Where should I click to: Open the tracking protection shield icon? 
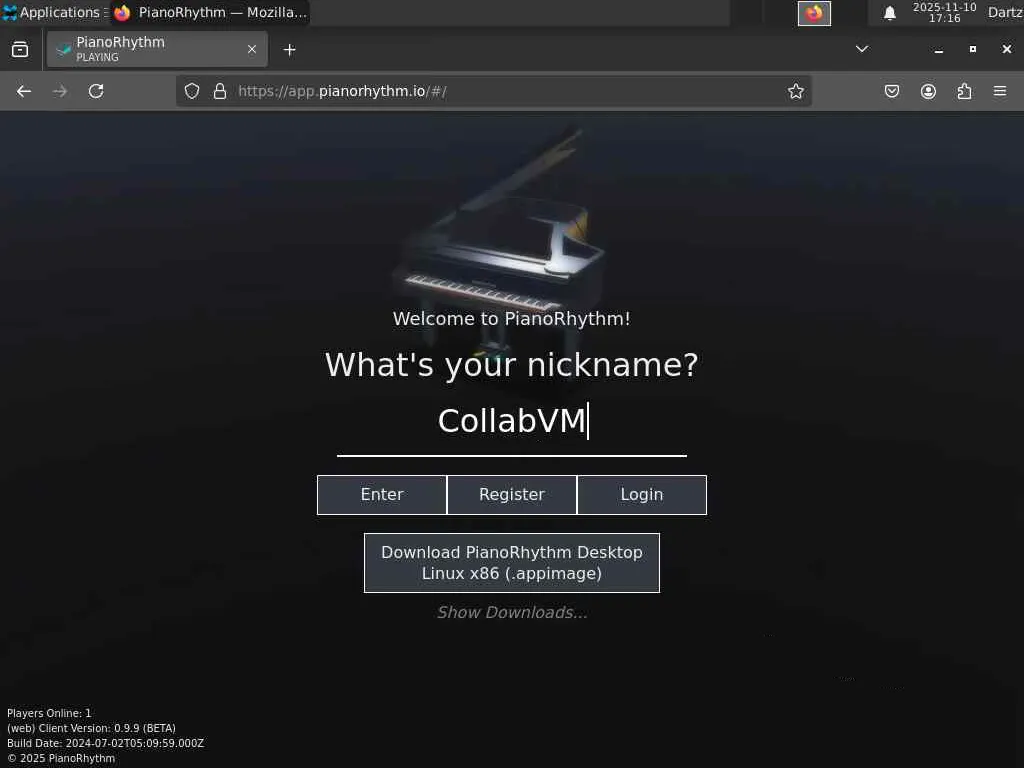(x=191, y=91)
